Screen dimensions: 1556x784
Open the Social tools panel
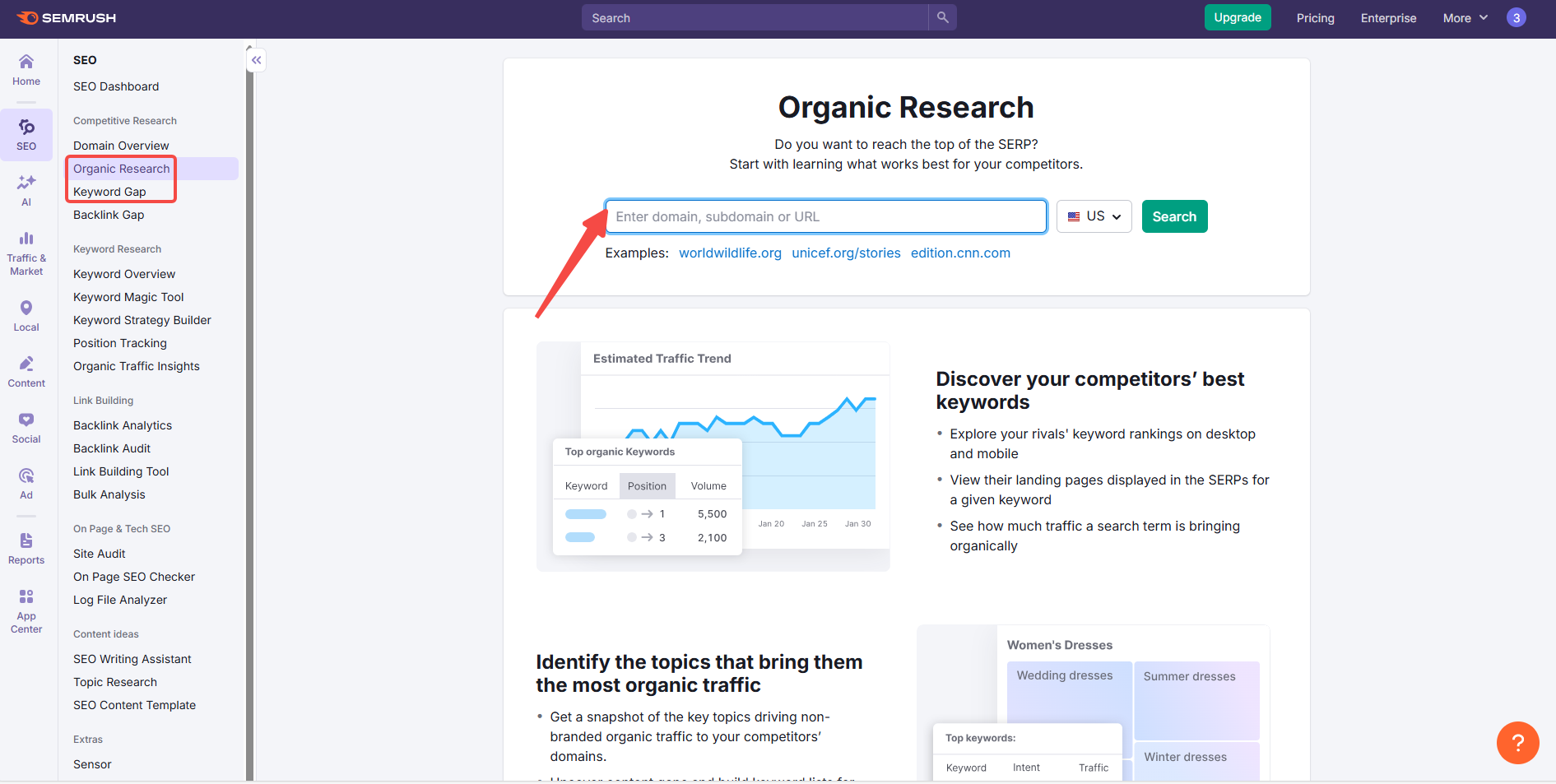pos(26,425)
